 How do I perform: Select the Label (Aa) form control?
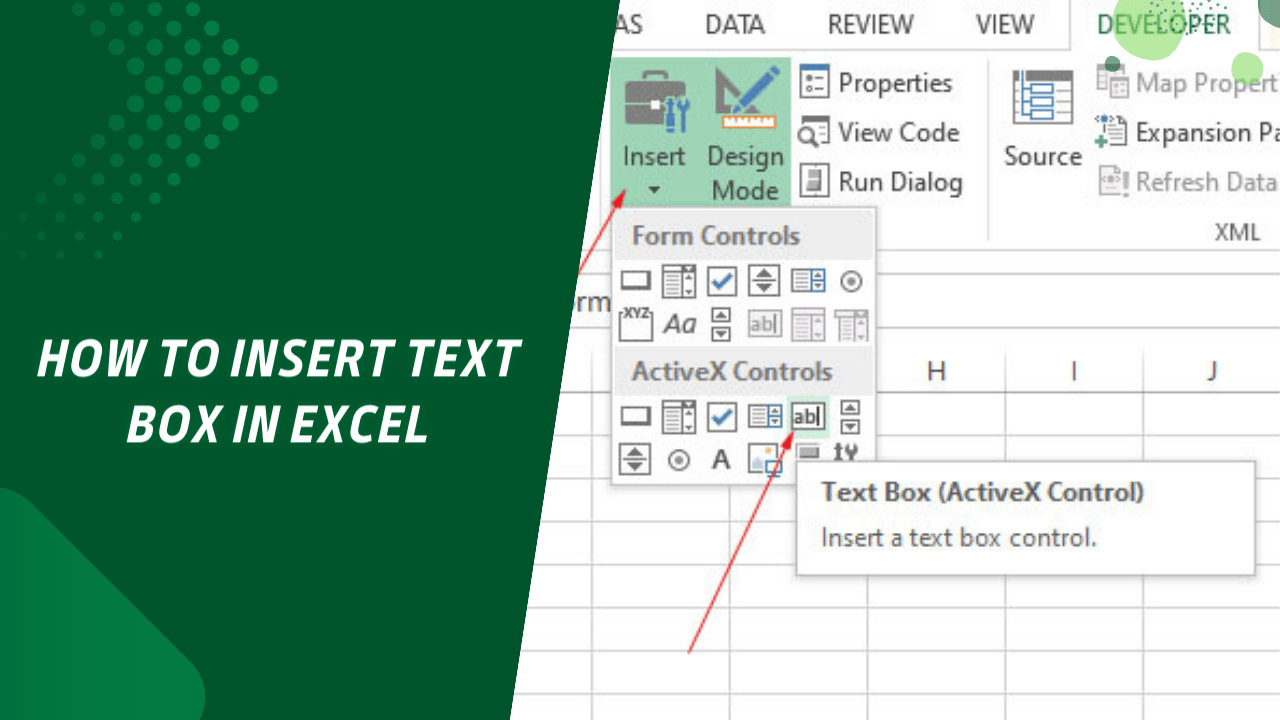(x=679, y=323)
